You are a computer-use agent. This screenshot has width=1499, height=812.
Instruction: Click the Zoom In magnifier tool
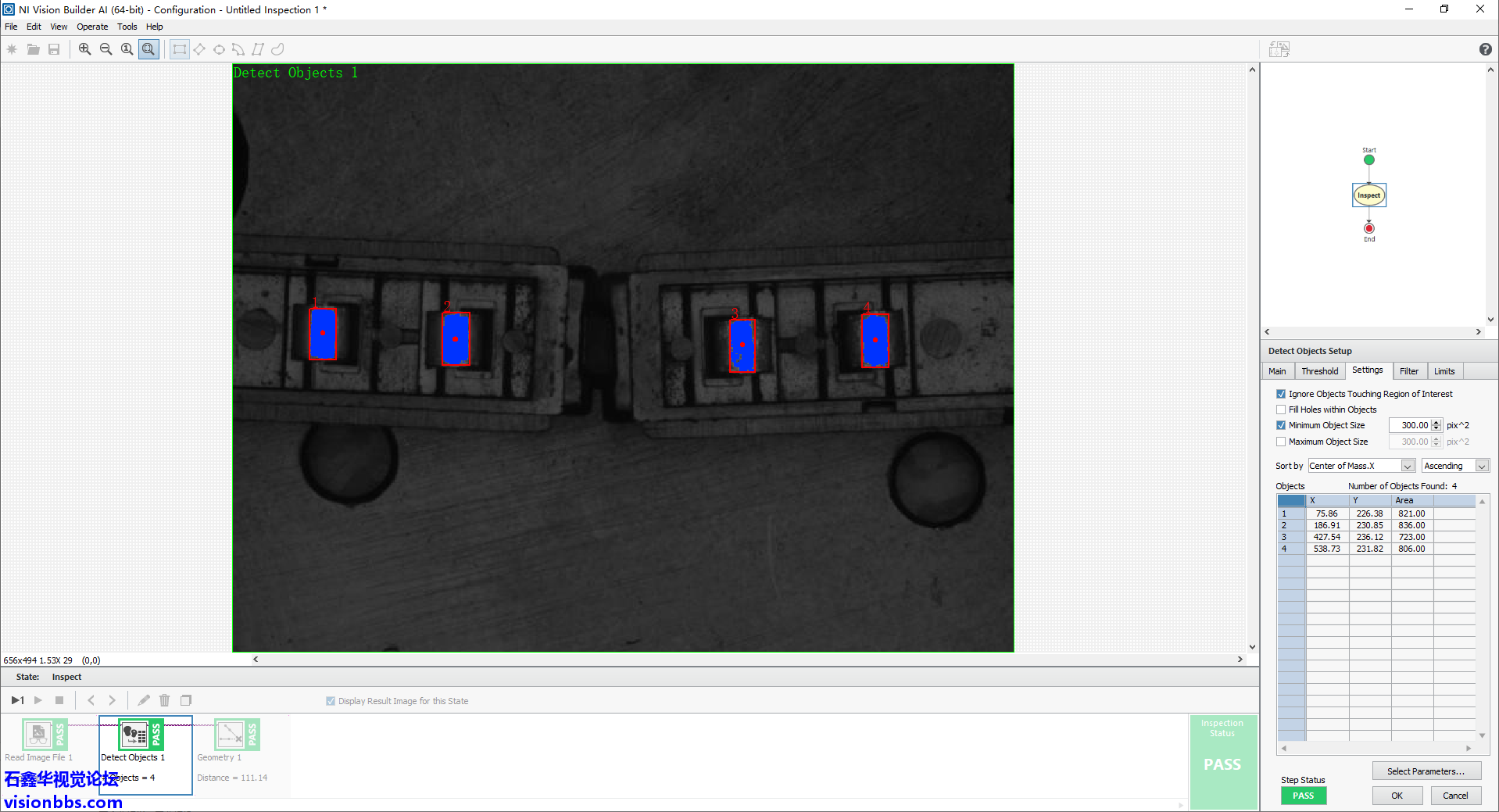(85, 49)
